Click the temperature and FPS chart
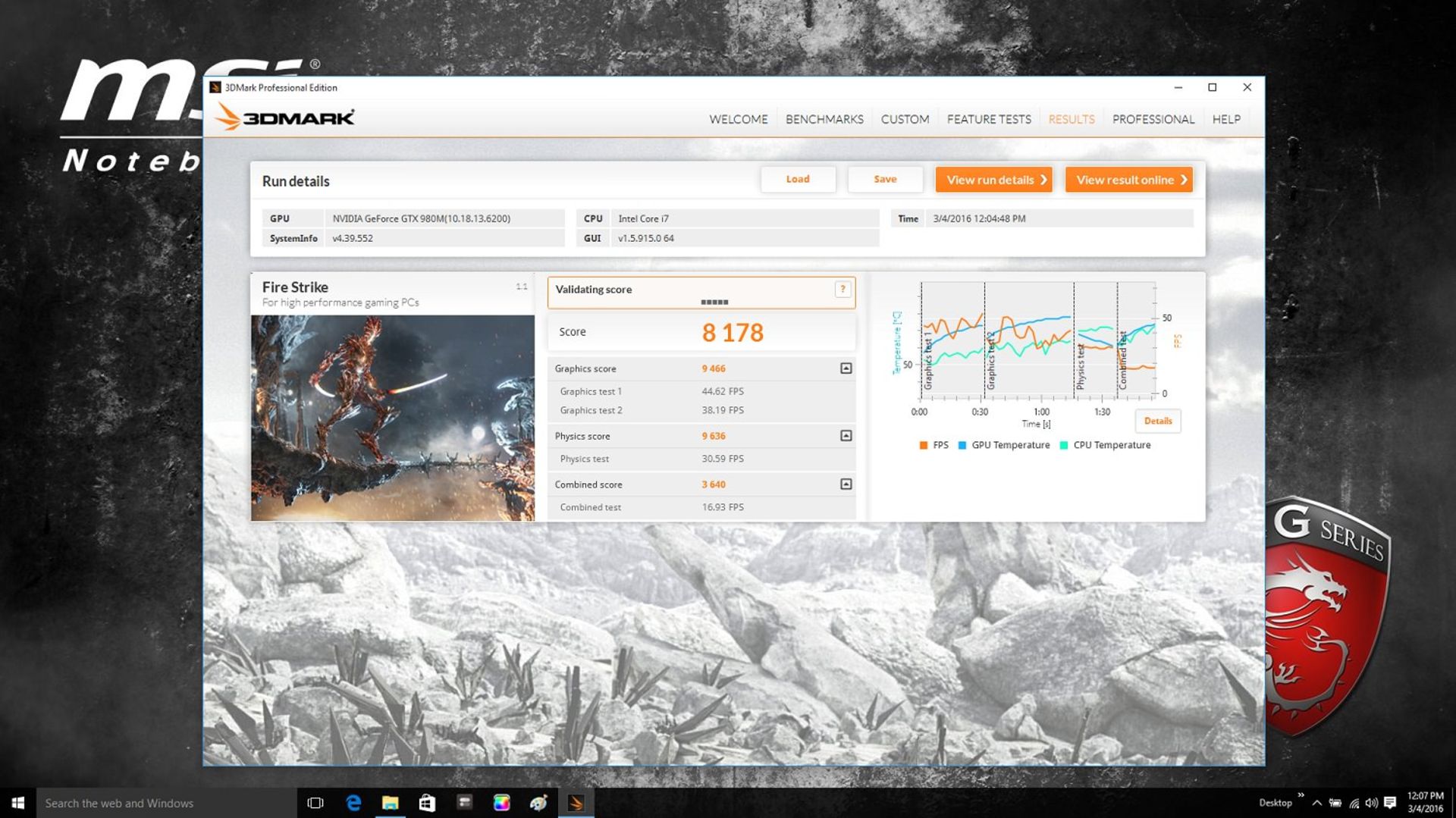This screenshot has height=818, width=1456. point(1038,340)
